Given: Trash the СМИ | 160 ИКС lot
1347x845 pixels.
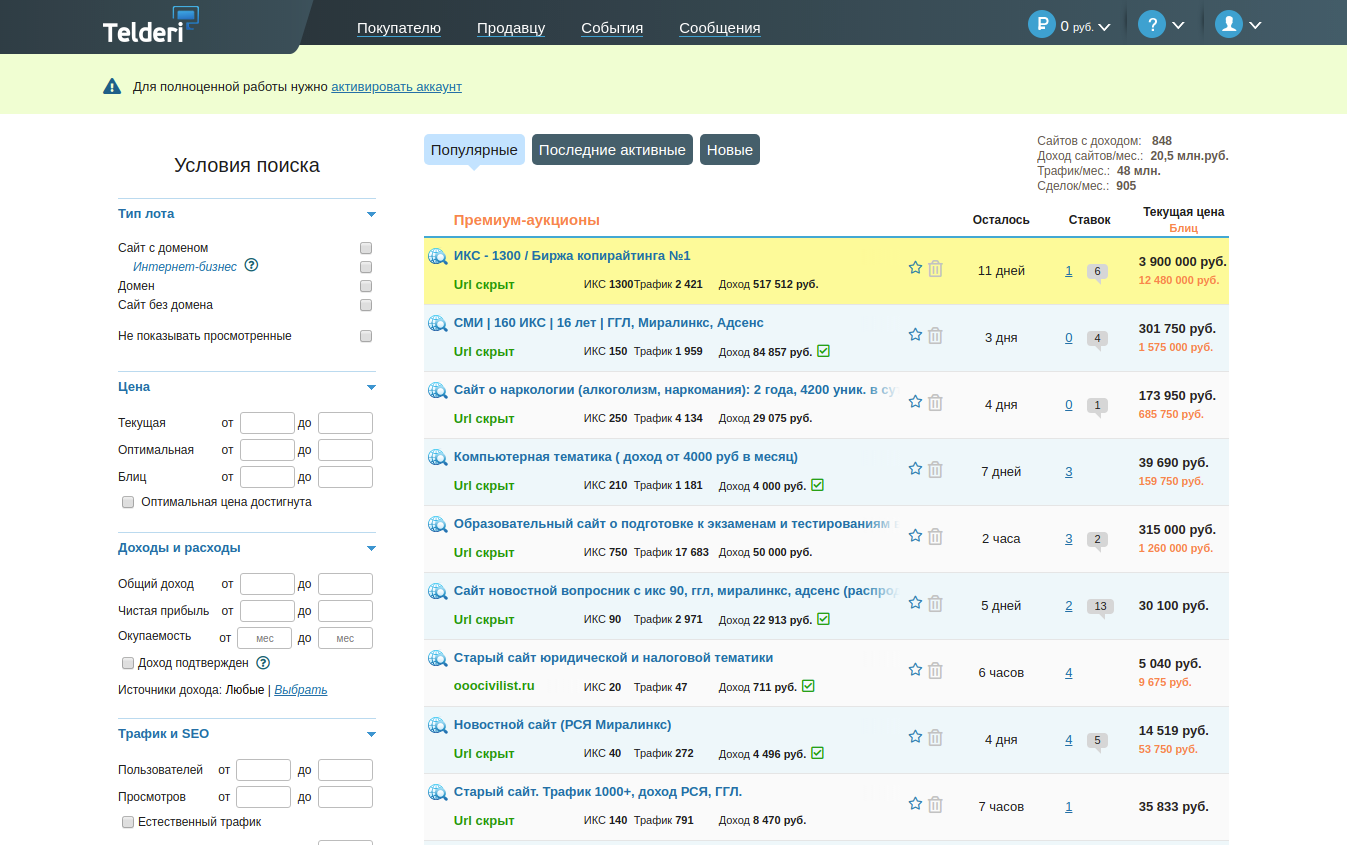Looking at the screenshot, I should point(935,335).
